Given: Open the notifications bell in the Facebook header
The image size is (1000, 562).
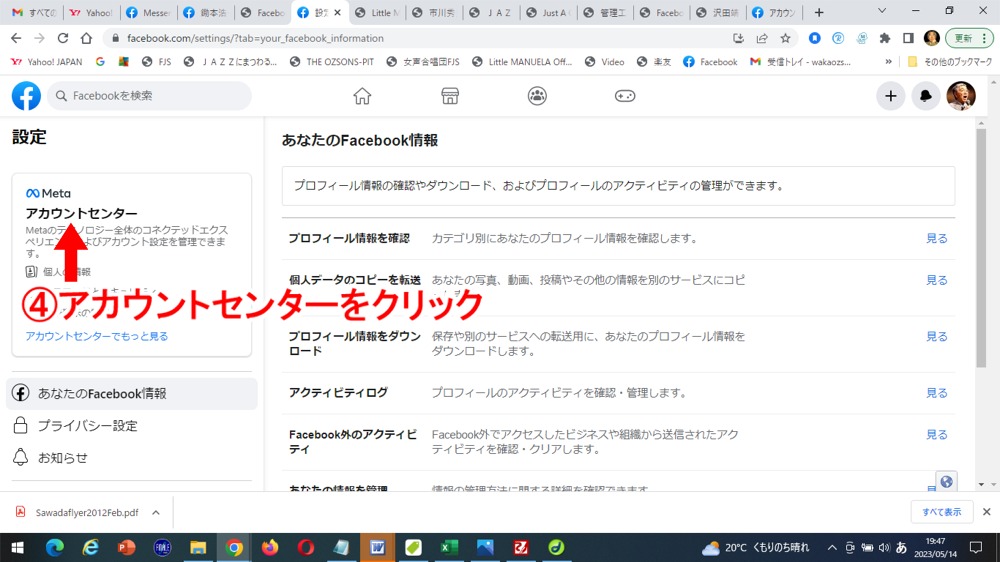Looking at the screenshot, I should [x=925, y=96].
